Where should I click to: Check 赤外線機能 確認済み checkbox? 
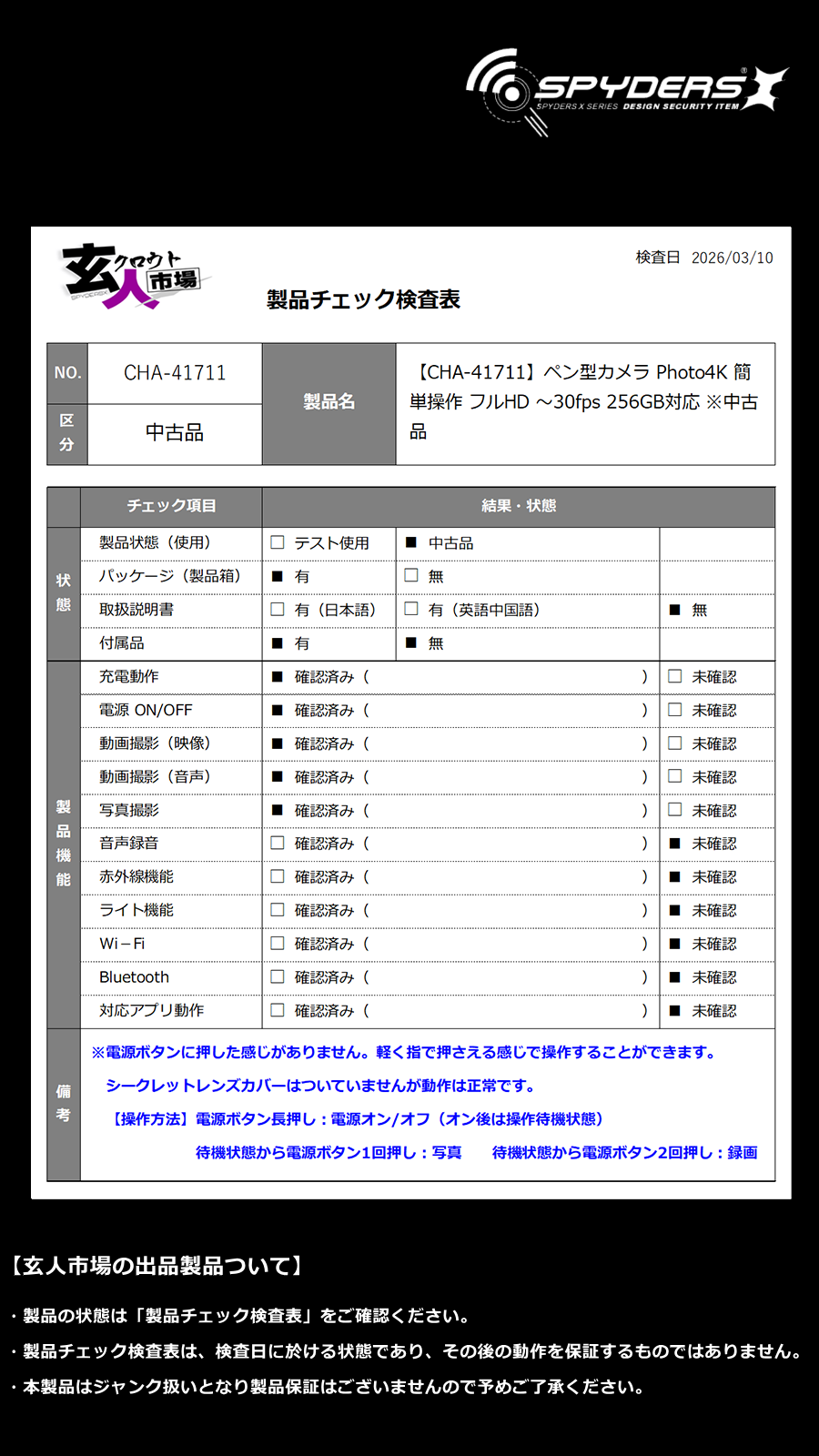point(278,876)
